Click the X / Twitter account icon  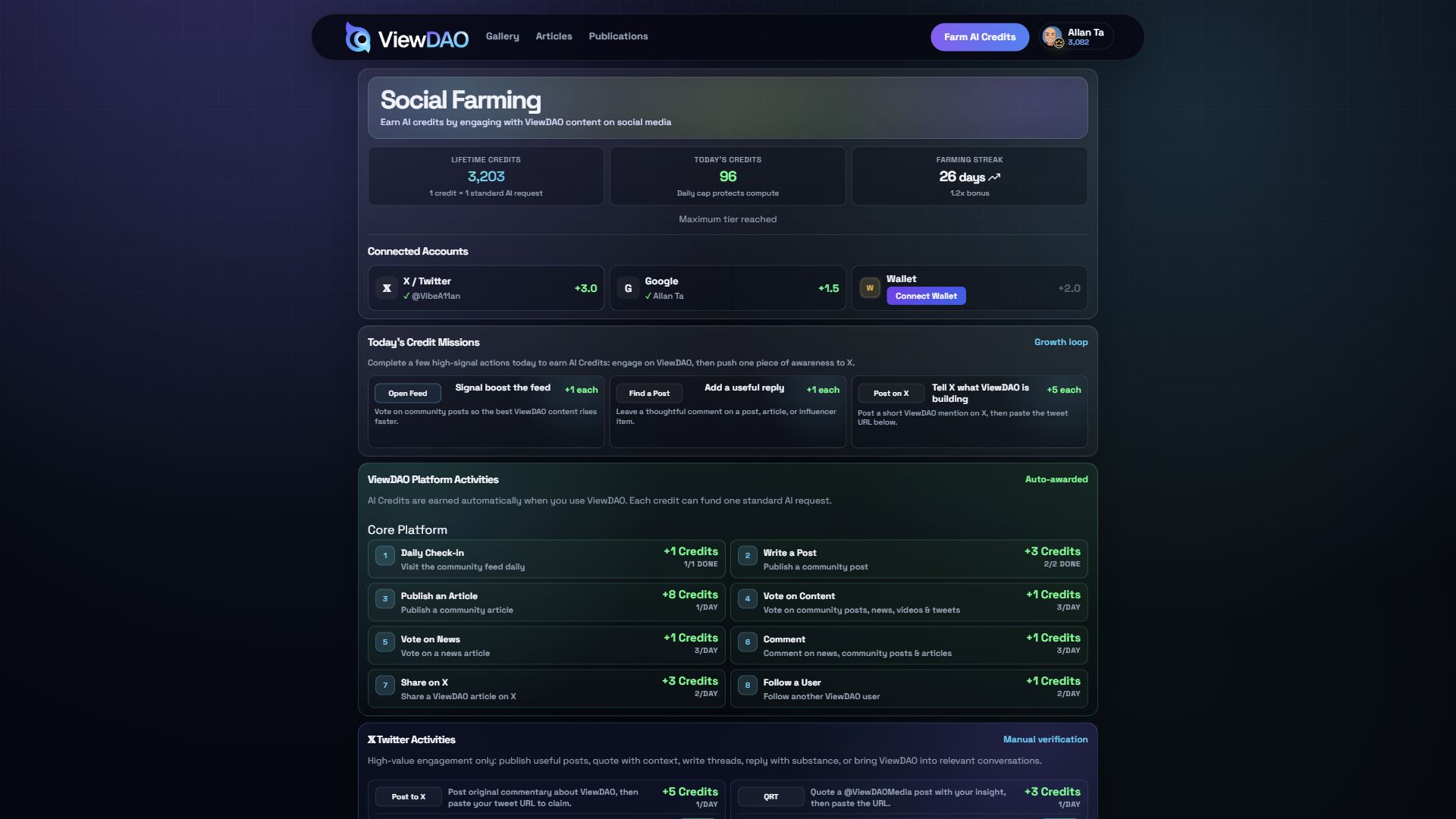point(387,288)
